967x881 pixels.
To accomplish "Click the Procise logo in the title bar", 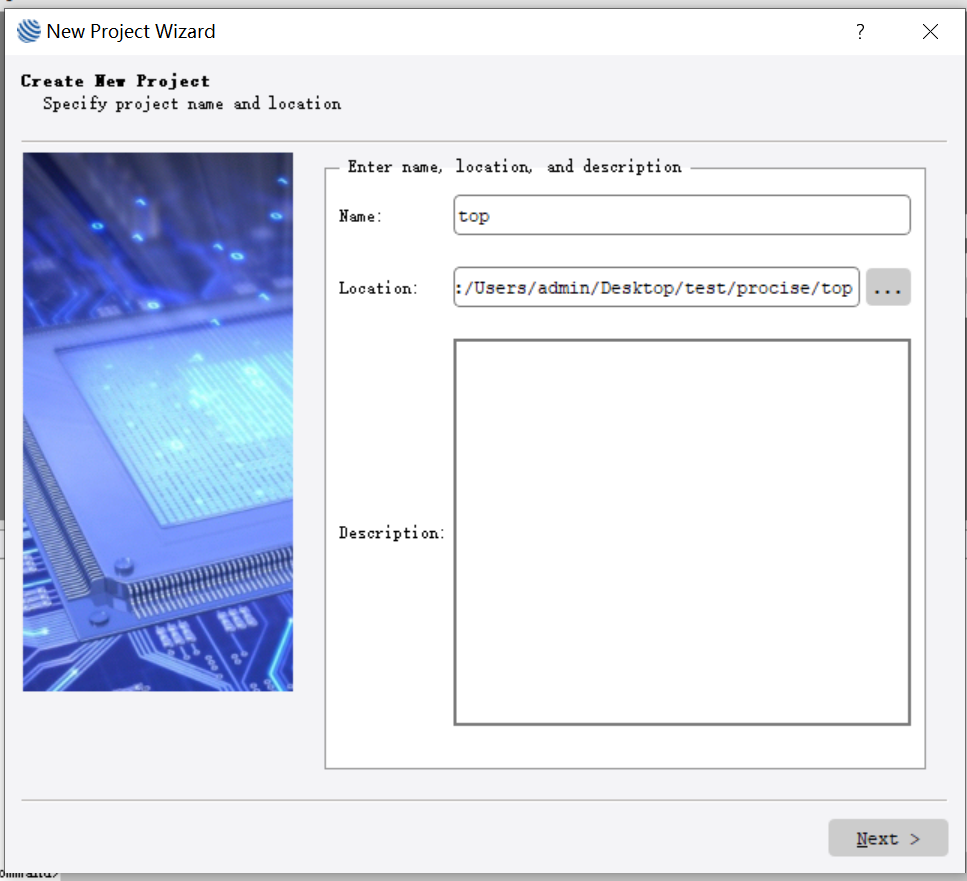I will tap(29, 32).
